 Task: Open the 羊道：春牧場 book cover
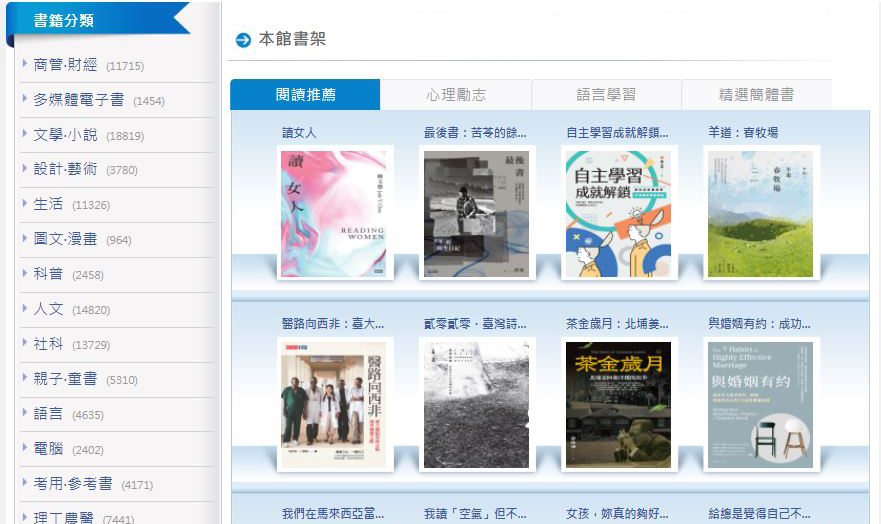[x=760, y=213]
